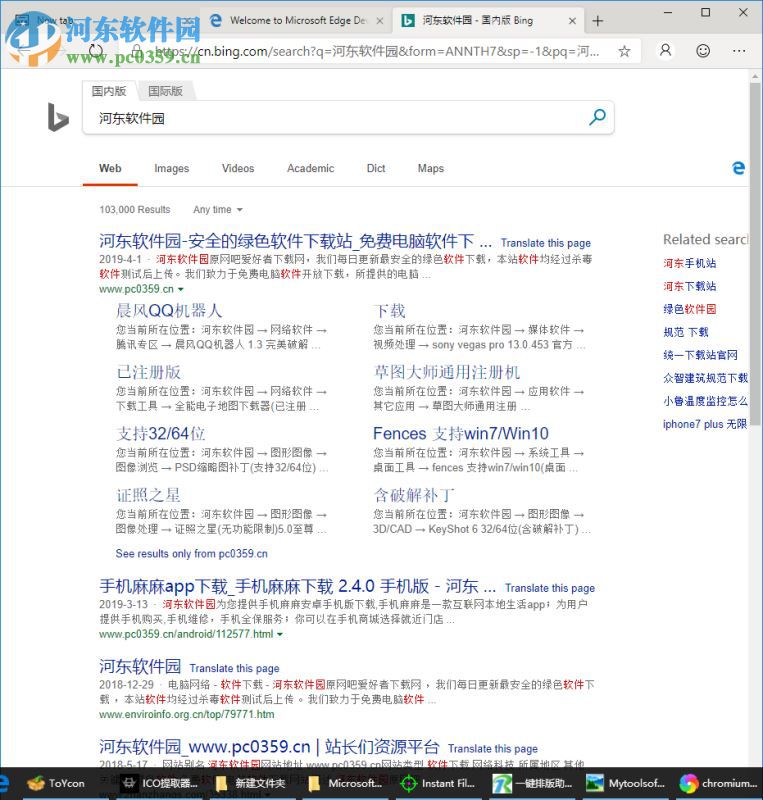Viewport: 763px width, 800px height.
Task: Translate the first search result page
Action: click(x=545, y=243)
